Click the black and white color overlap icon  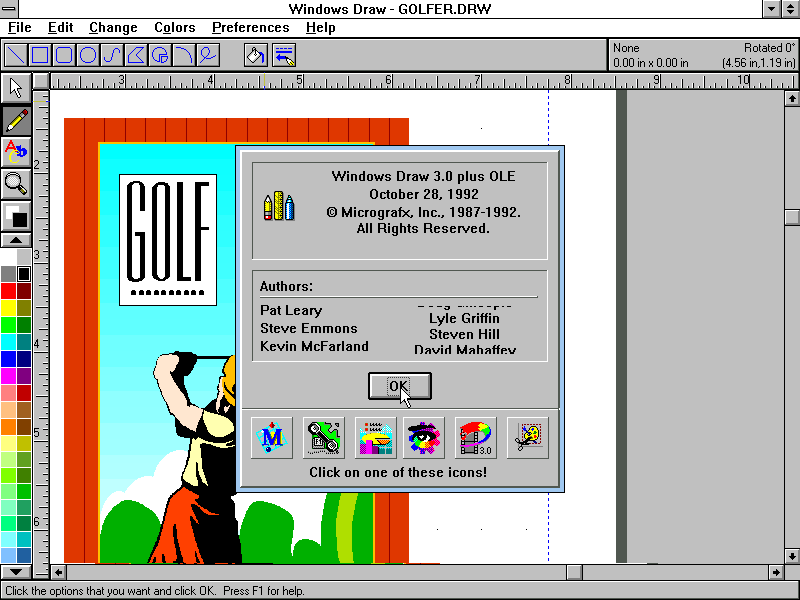[x=16, y=216]
